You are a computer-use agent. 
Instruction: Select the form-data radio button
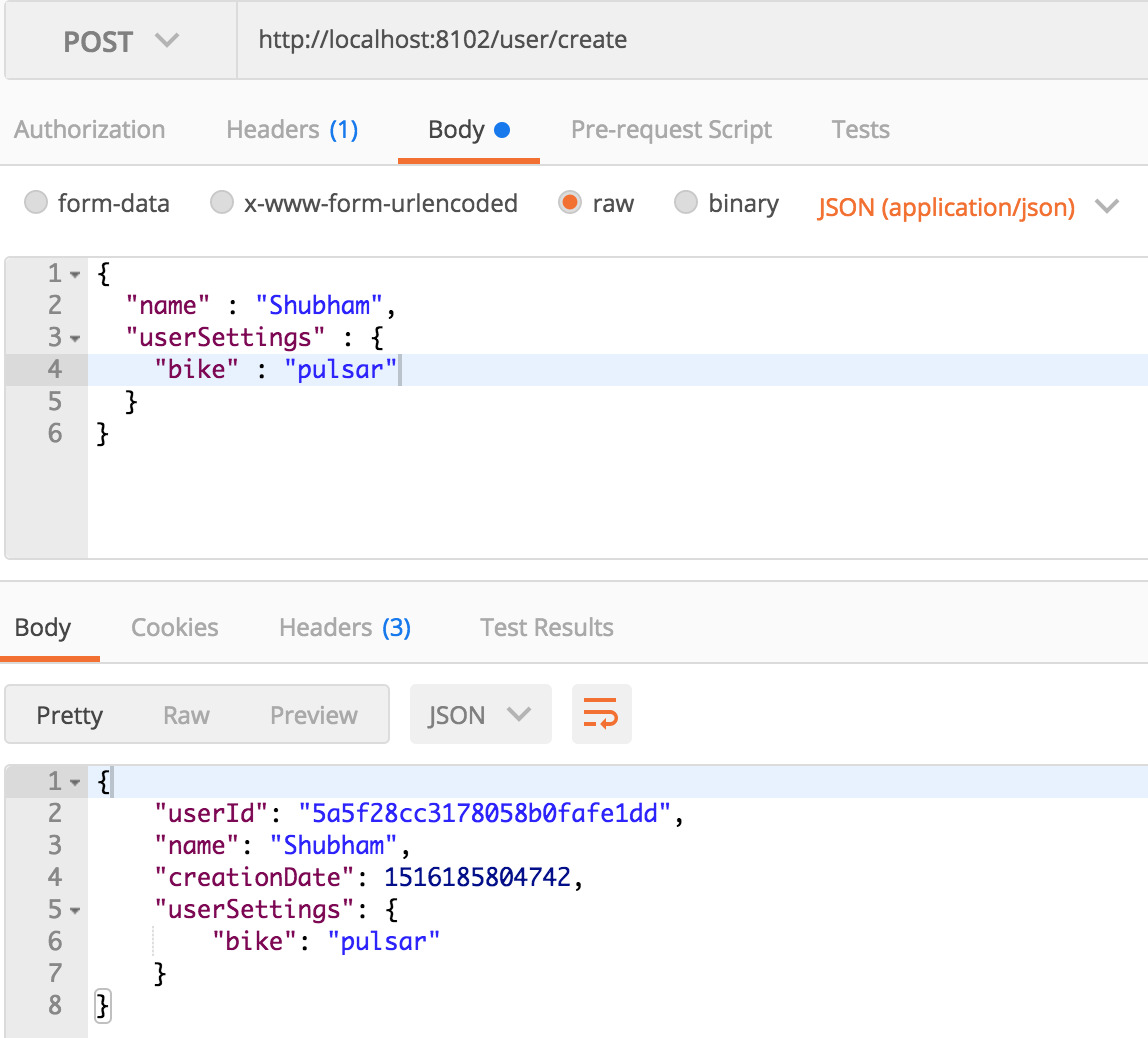(x=36, y=203)
